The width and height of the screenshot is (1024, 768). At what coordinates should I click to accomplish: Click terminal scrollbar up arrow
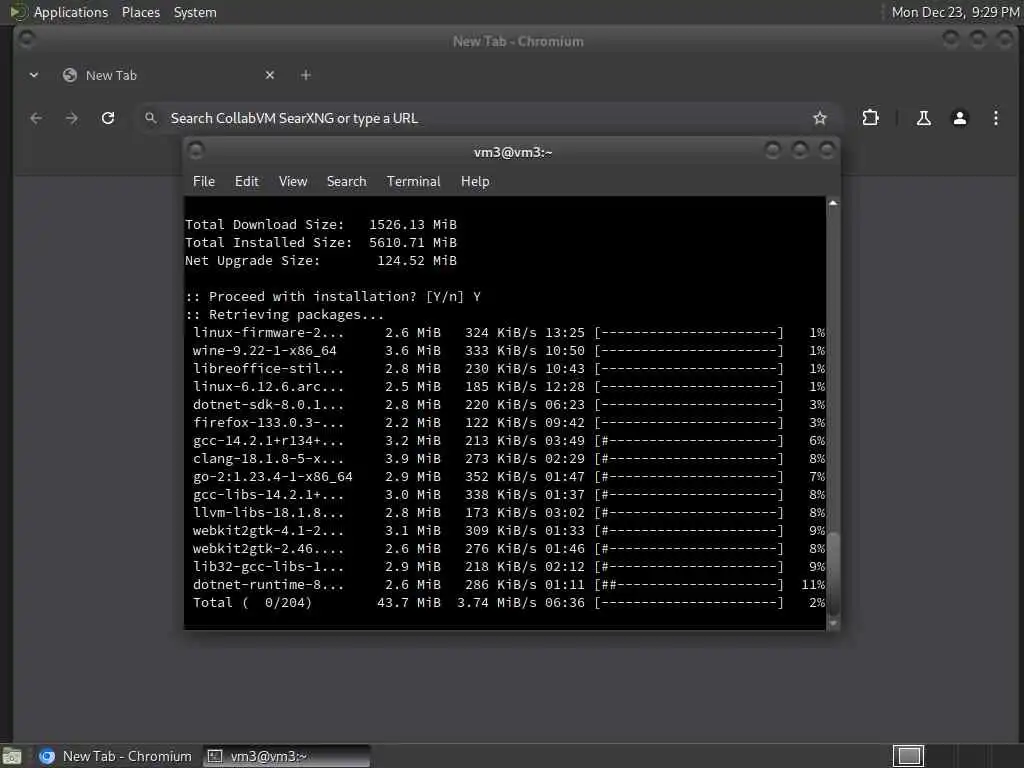(x=833, y=203)
